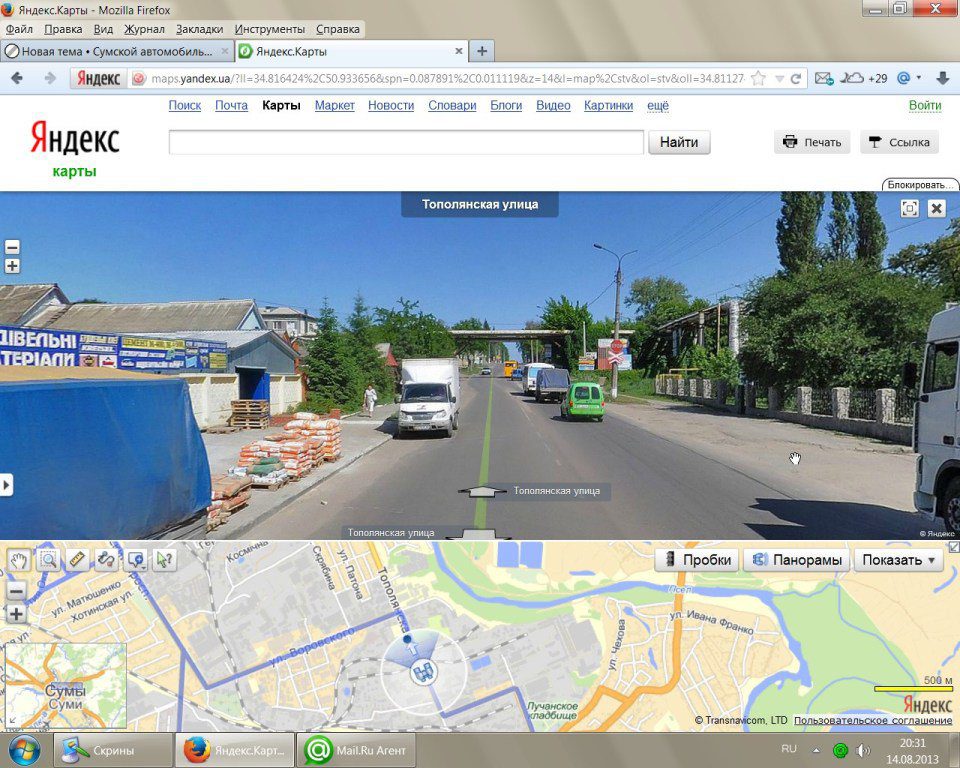960x768 pixels.
Task: Zoom out the map with the minus button
Action: point(17,591)
